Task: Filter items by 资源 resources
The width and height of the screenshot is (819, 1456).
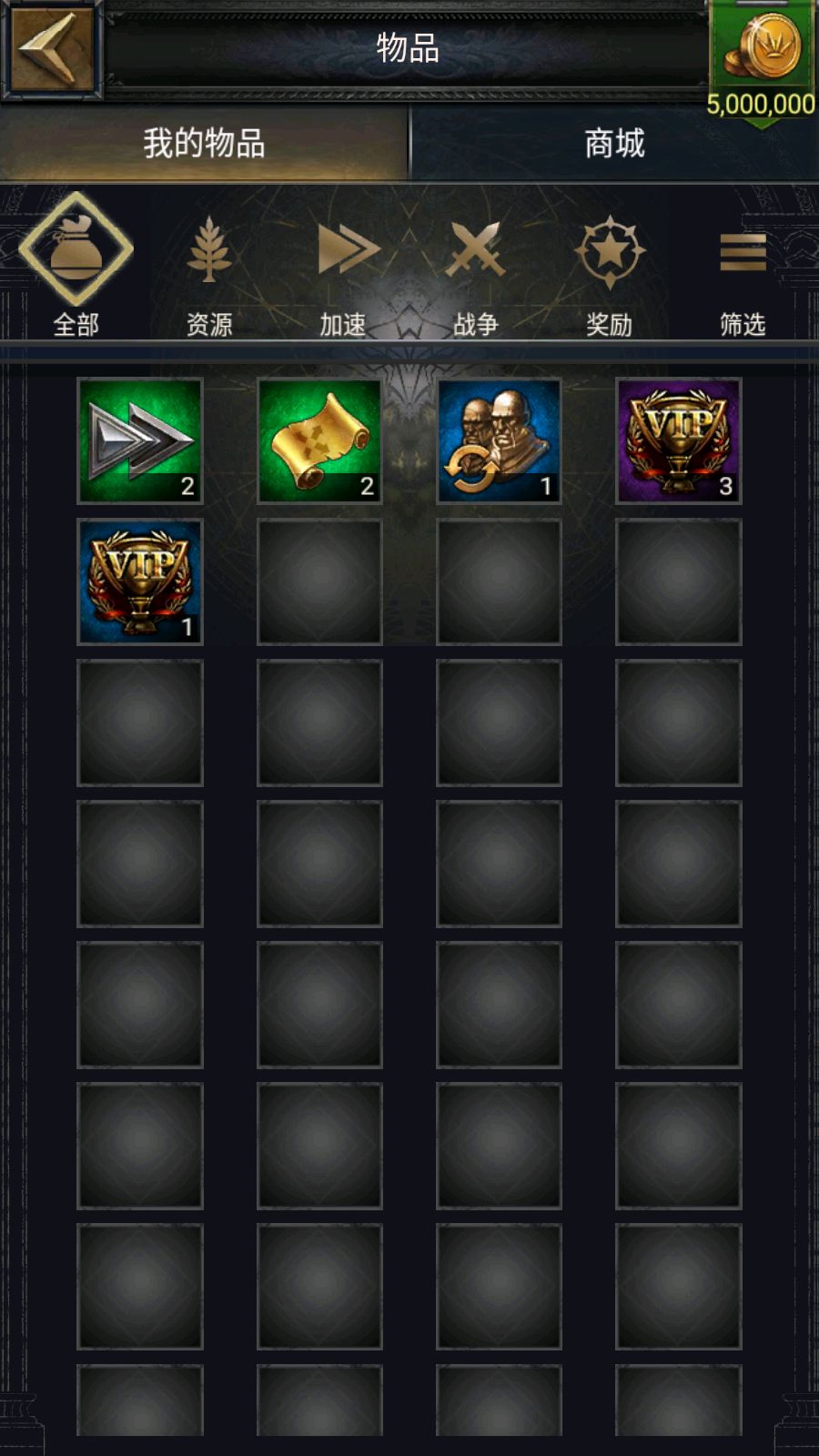Action: tap(209, 274)
